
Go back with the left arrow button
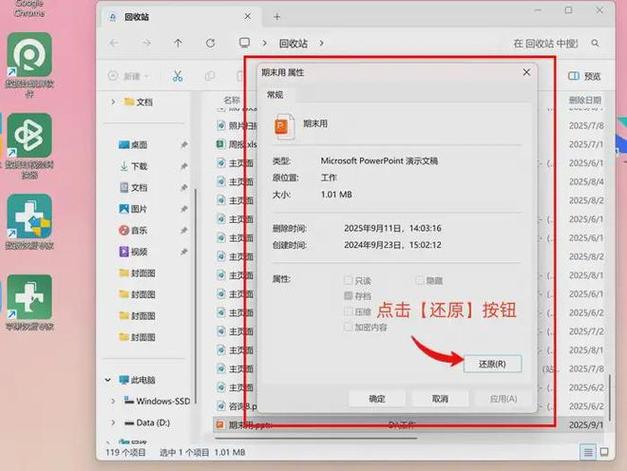(x=114, y=43)
